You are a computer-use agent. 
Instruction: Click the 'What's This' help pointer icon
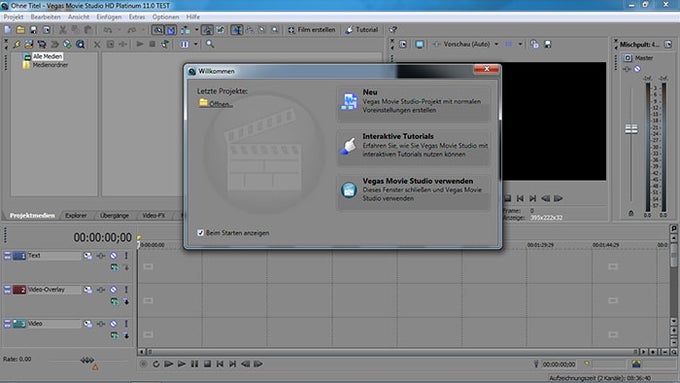click(393, 29)
